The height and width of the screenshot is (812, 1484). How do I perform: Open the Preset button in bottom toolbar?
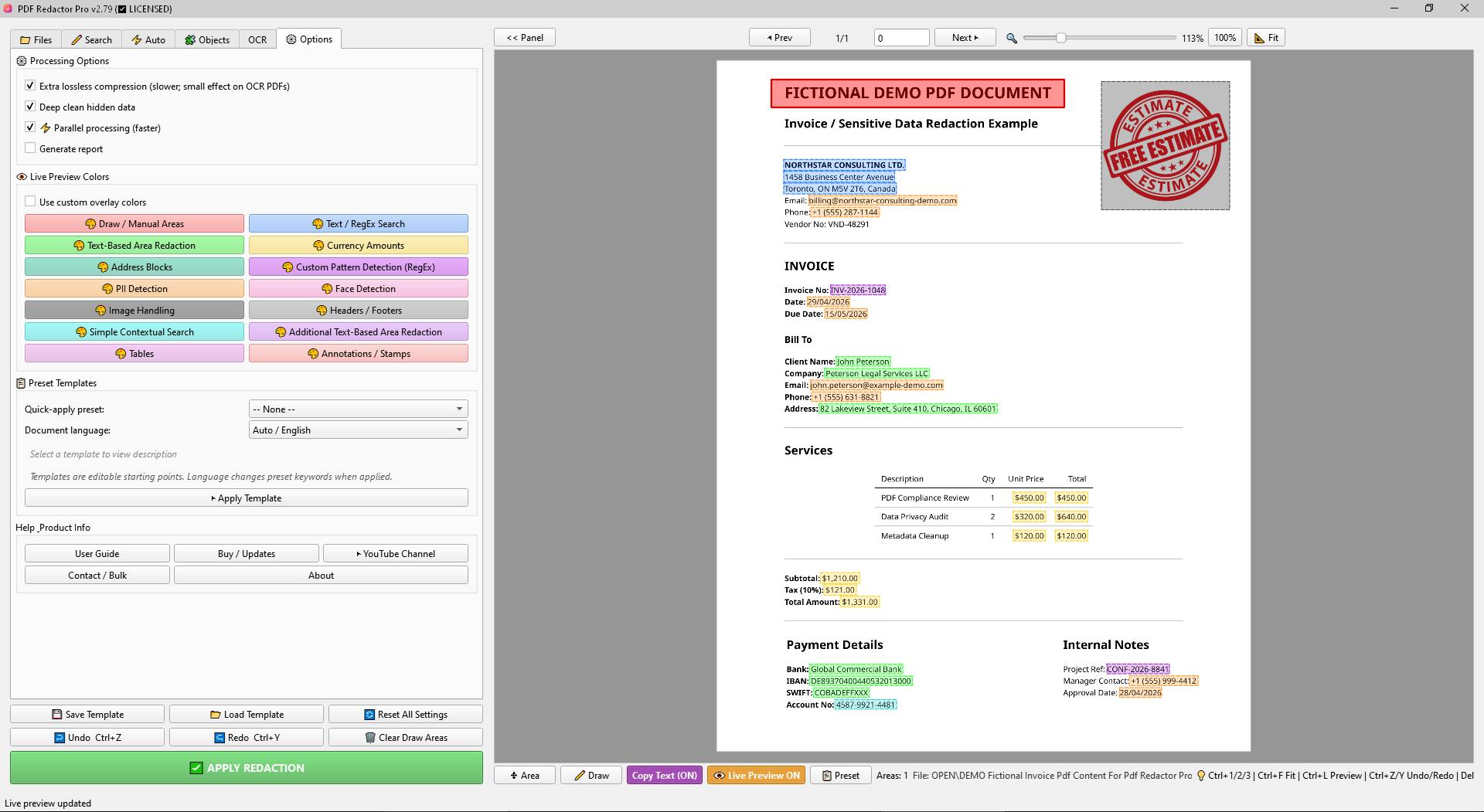tap(841, 776)
